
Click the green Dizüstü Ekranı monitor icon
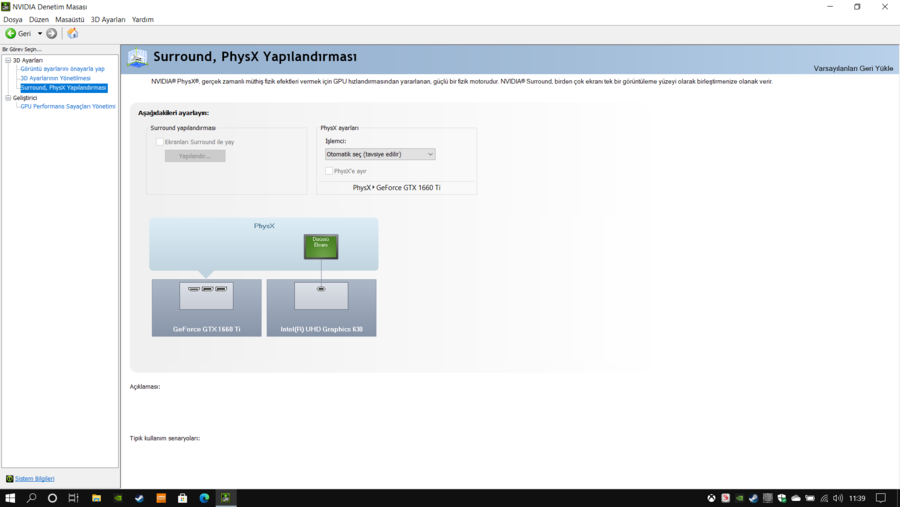(321, 246)
